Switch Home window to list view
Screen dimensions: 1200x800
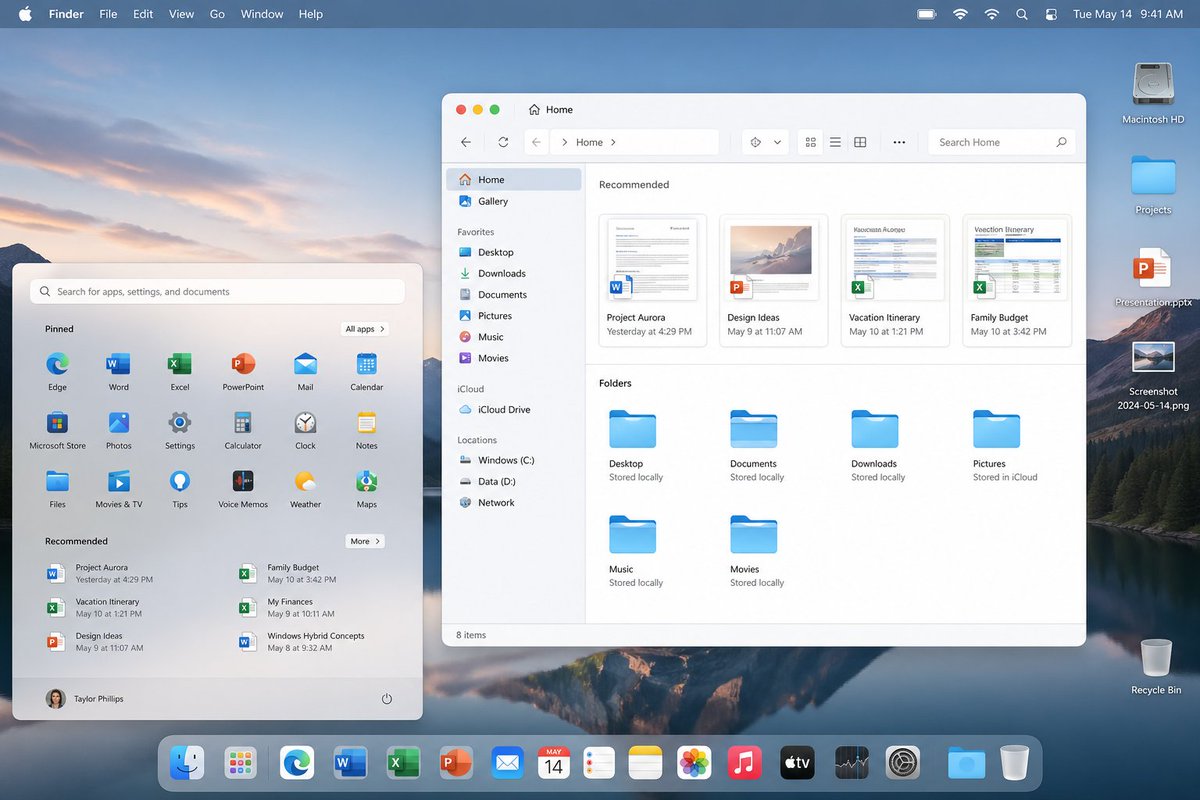835,142
